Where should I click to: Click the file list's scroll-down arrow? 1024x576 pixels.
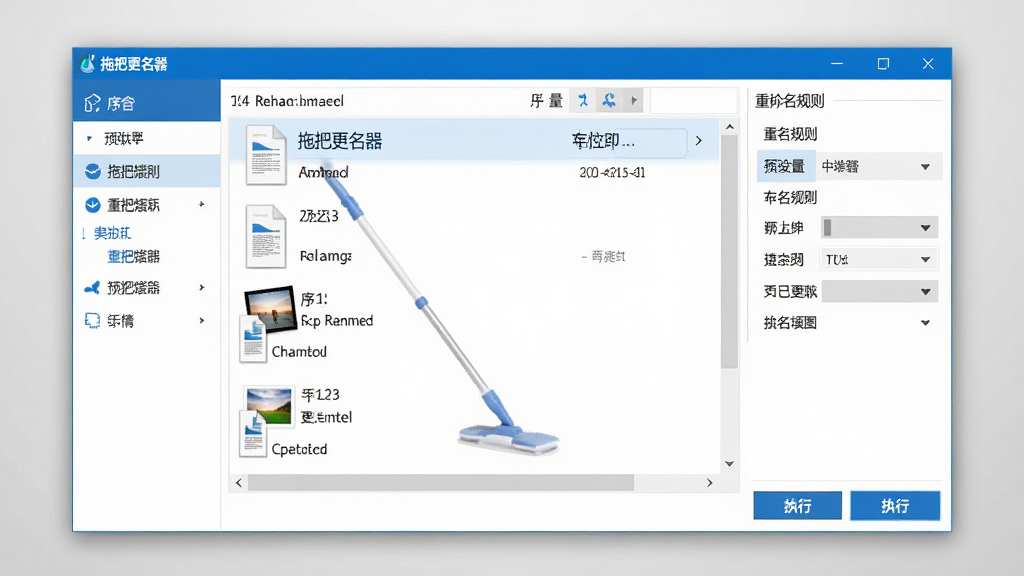729,464
